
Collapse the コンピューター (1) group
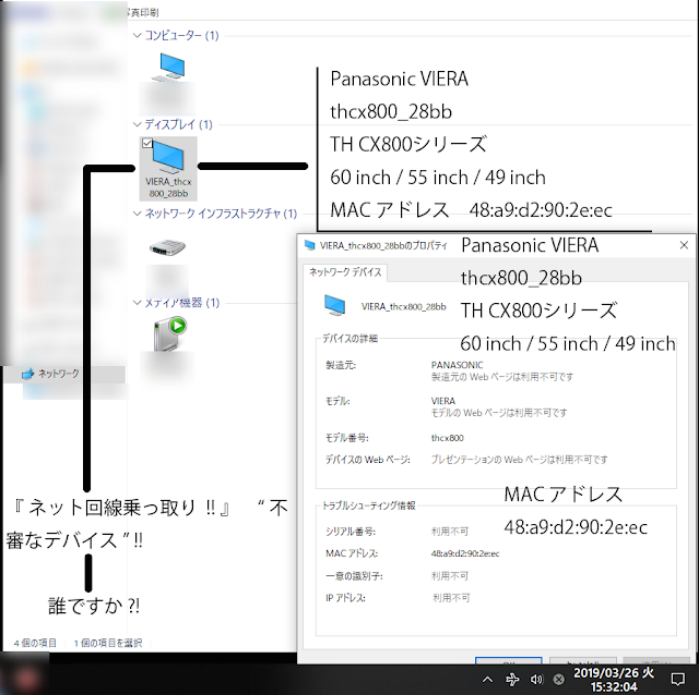click(137, 35)
